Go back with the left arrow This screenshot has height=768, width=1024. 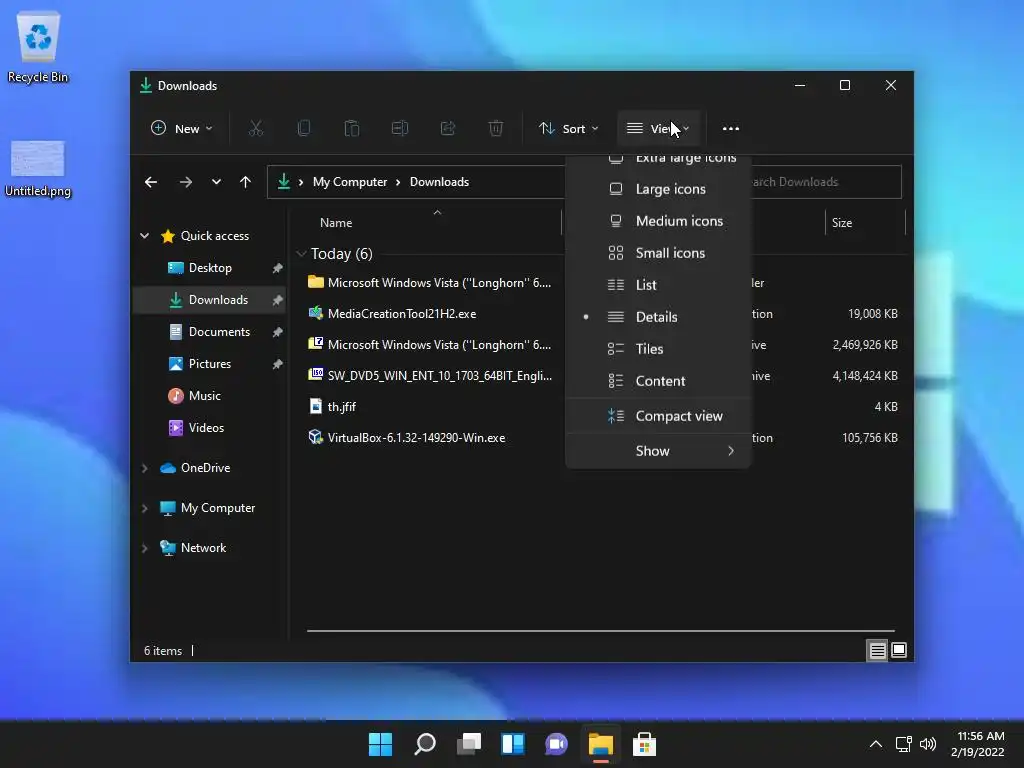151,182
